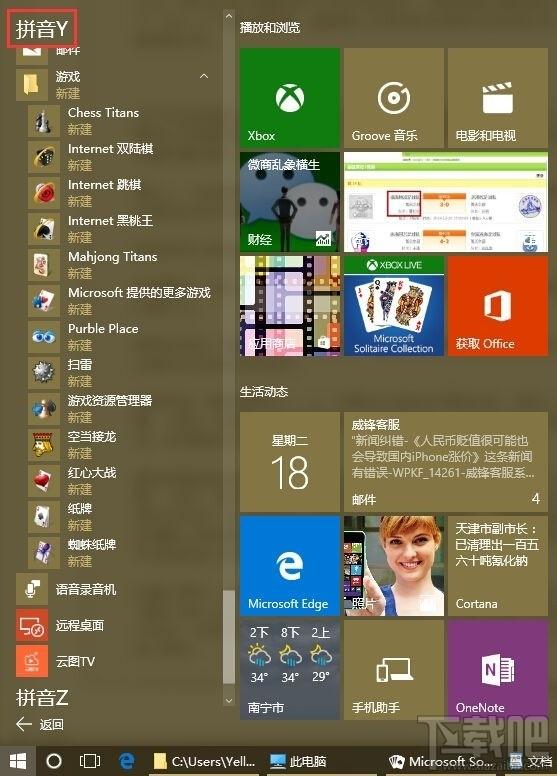Open Microsoft 提供的更多游戏 icon
Screen dimensions: 557x776
click(44, 301)
